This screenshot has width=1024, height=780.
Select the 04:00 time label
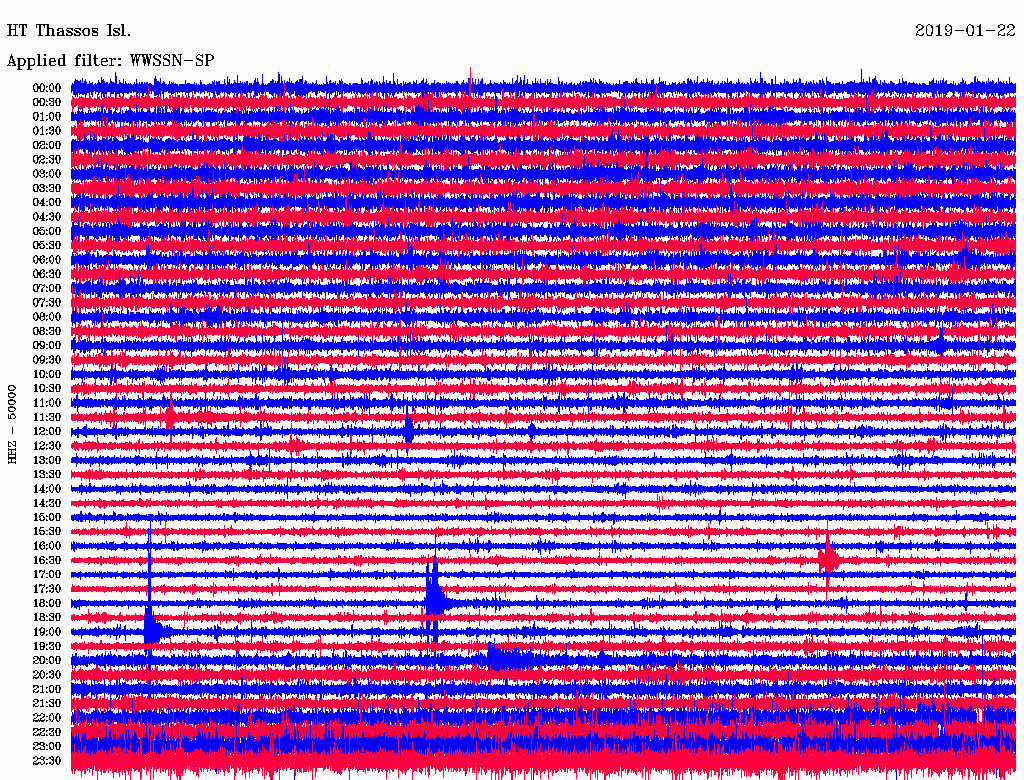pyautogui.click(x=47, y=203)
